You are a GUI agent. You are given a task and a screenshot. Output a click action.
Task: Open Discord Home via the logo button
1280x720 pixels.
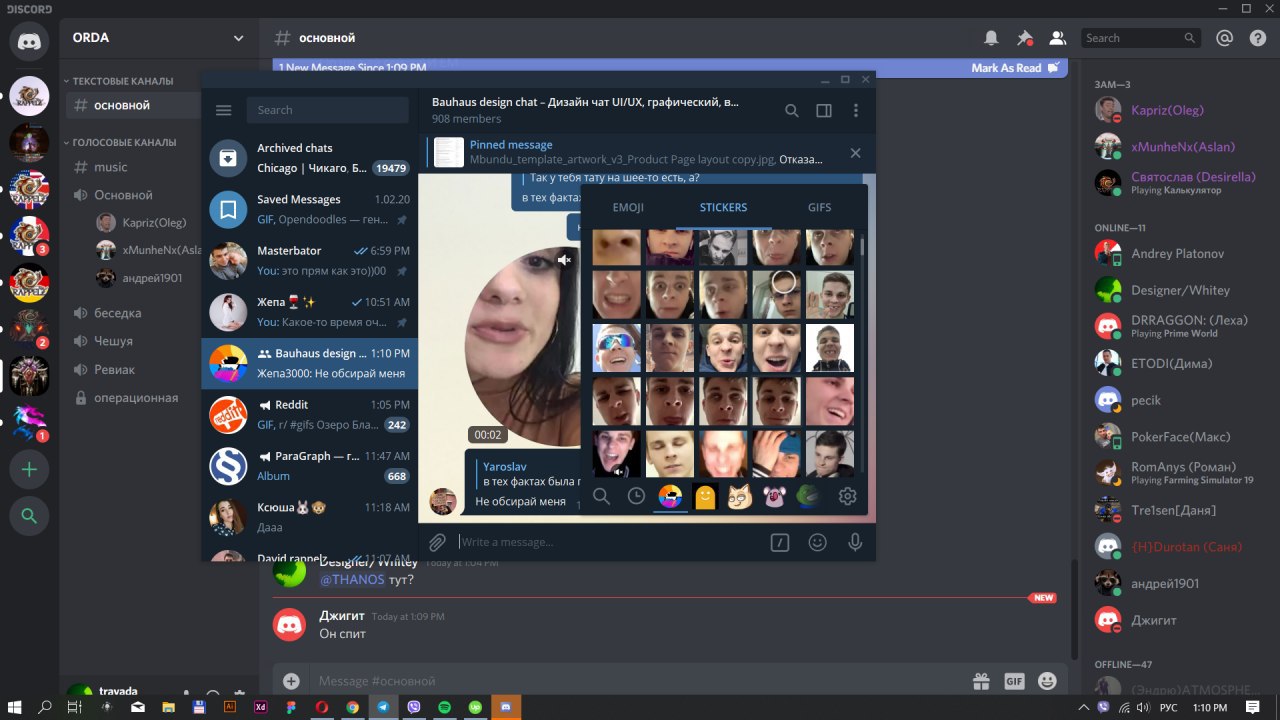[x=29, y=42]
